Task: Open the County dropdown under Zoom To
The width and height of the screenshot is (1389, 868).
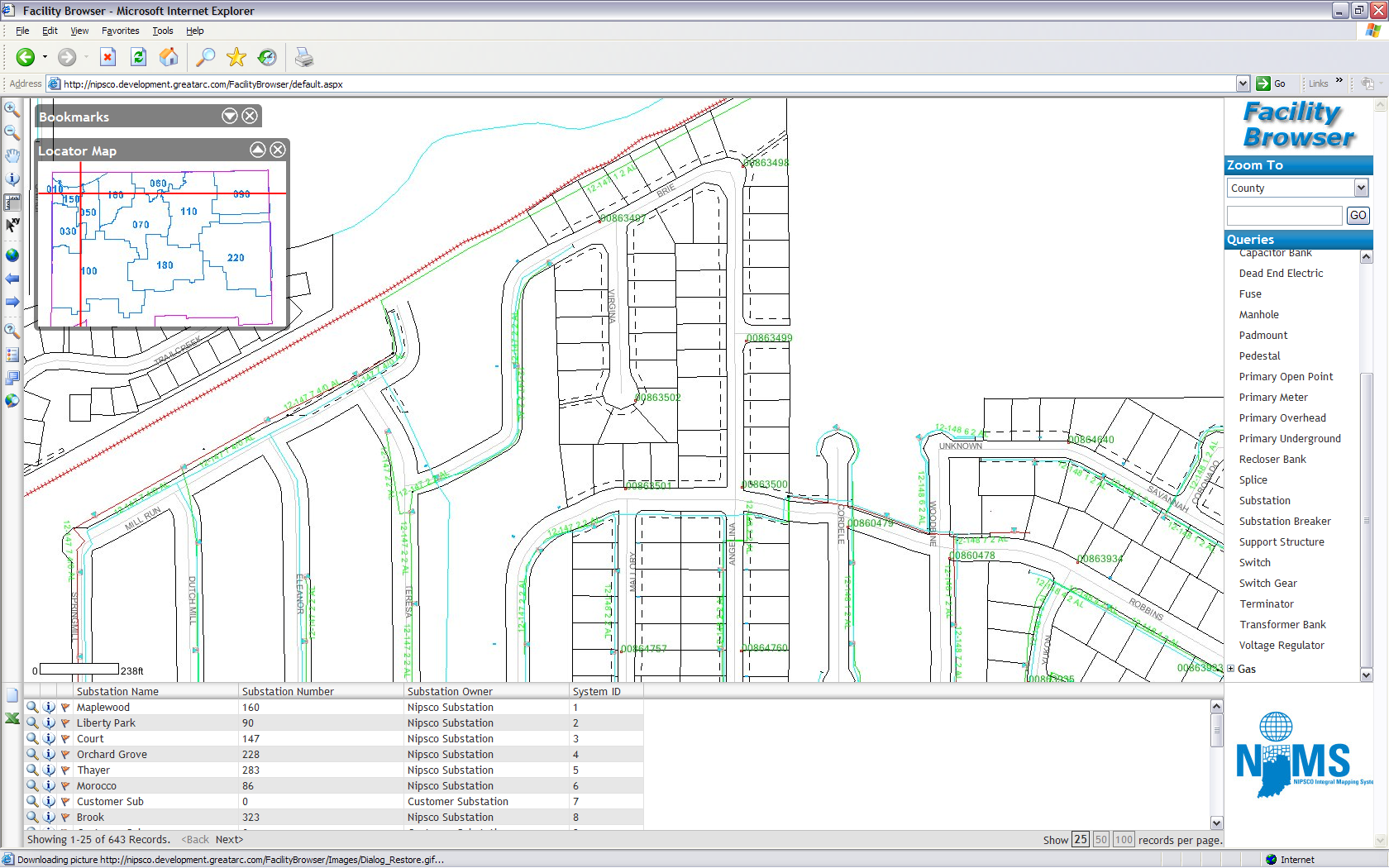Action: click(1361, 188)
